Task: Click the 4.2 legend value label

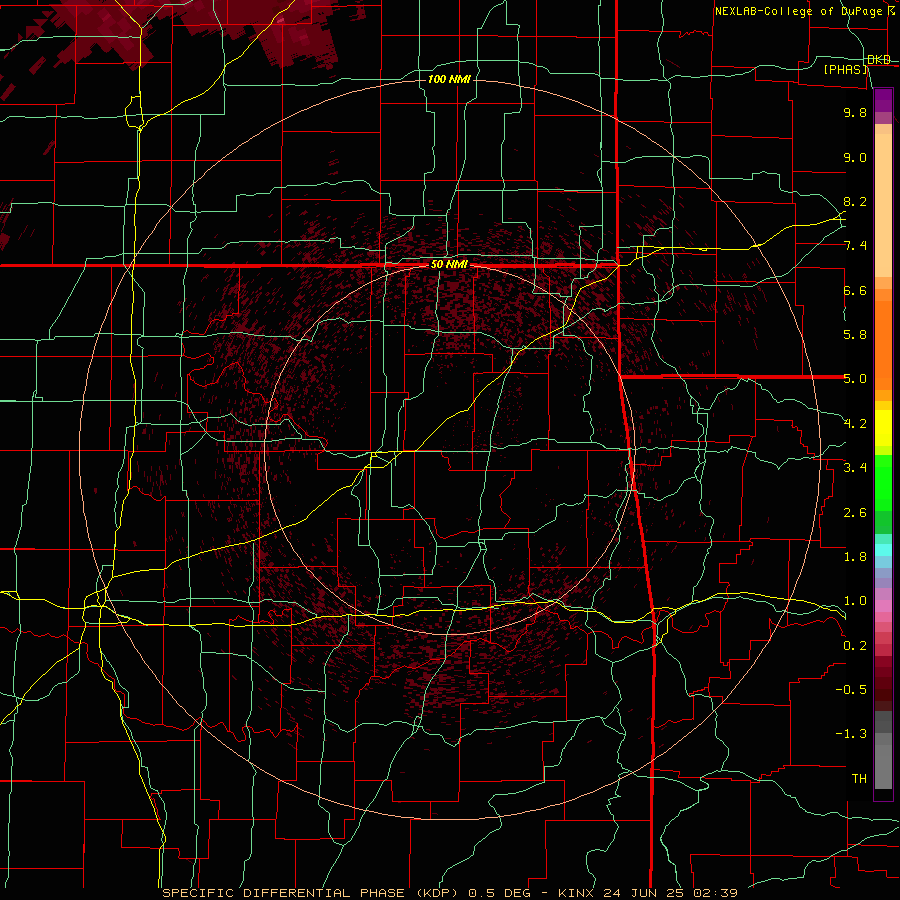Action: click(855, 424)
